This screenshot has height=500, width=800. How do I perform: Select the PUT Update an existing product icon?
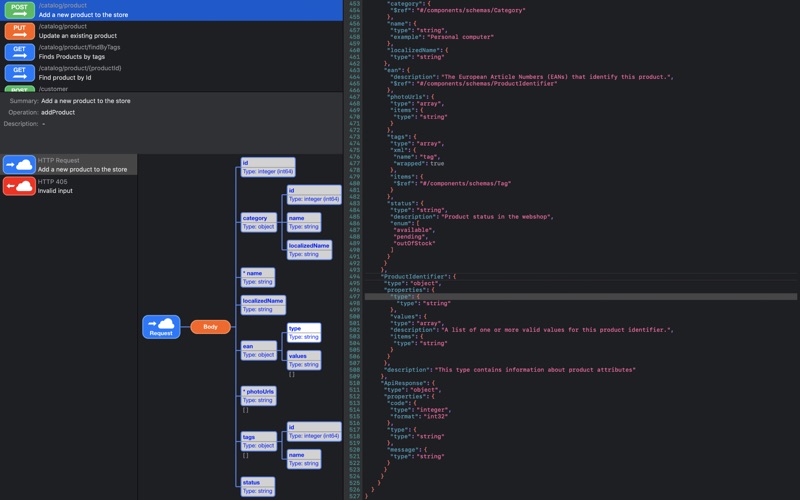[19, 31]
